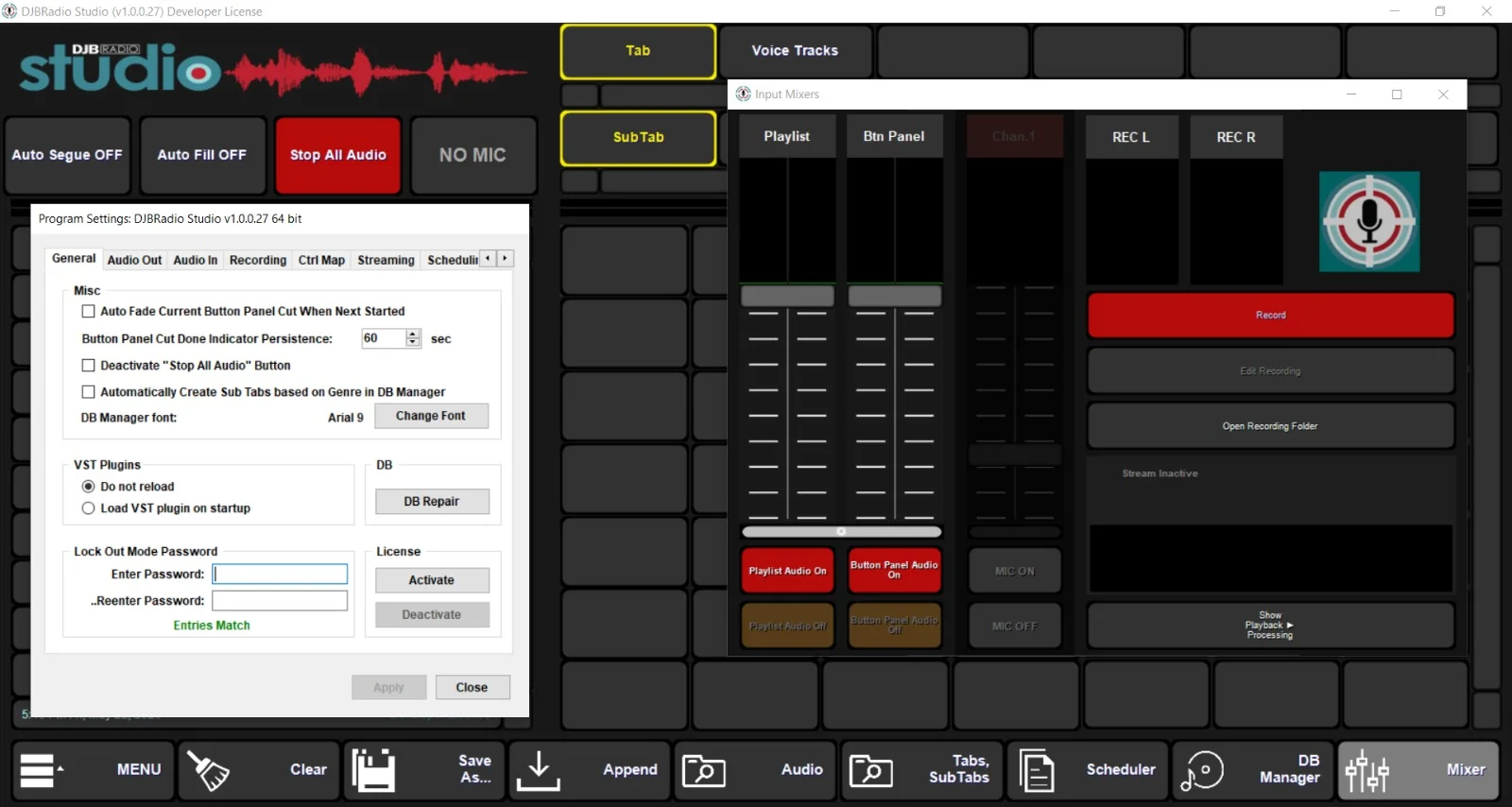Increase Indicator Persistence seconds spinner

413,335
